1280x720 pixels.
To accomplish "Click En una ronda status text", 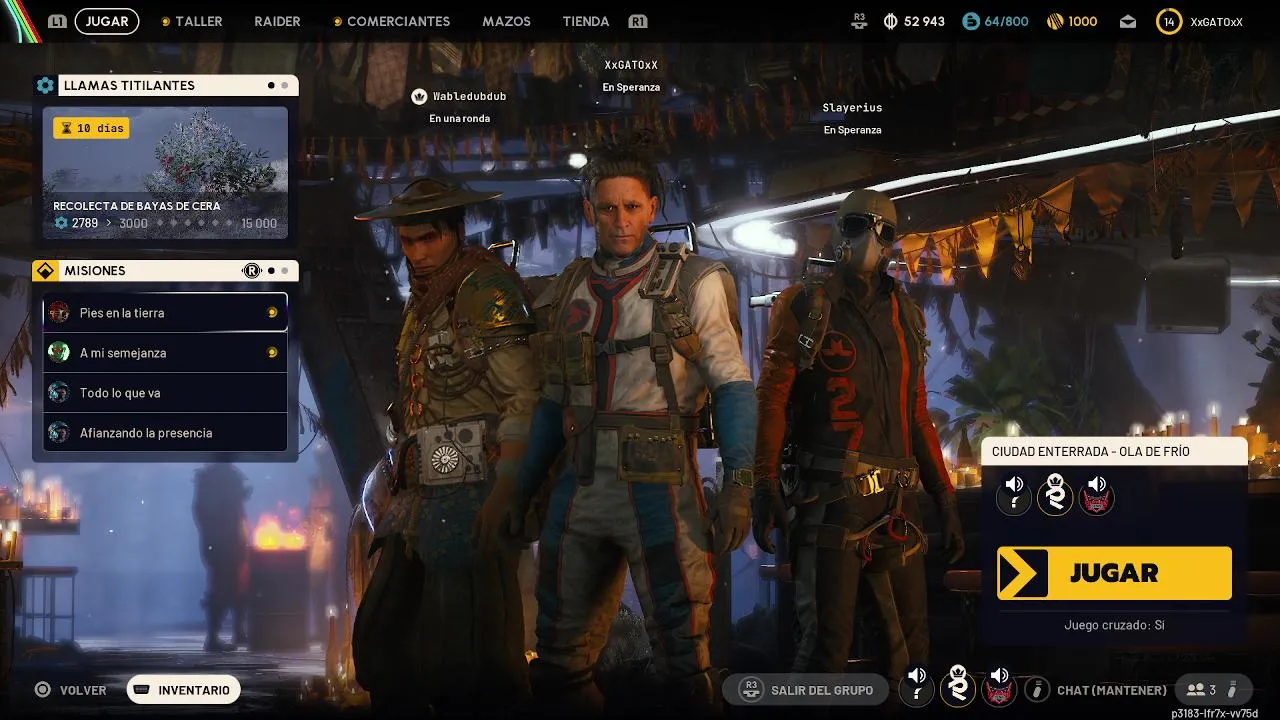I will 459,118.
